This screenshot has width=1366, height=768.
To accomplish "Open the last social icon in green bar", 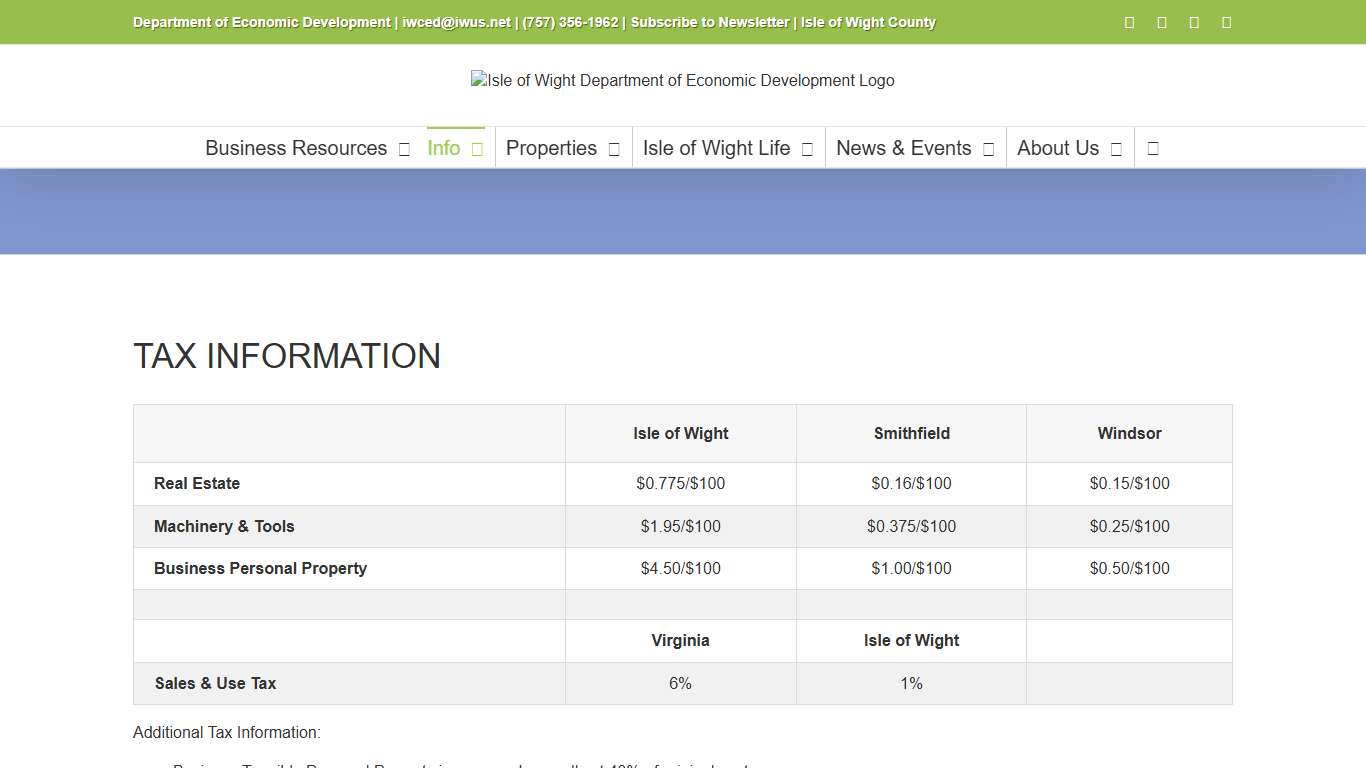I will click(1225, 22).
